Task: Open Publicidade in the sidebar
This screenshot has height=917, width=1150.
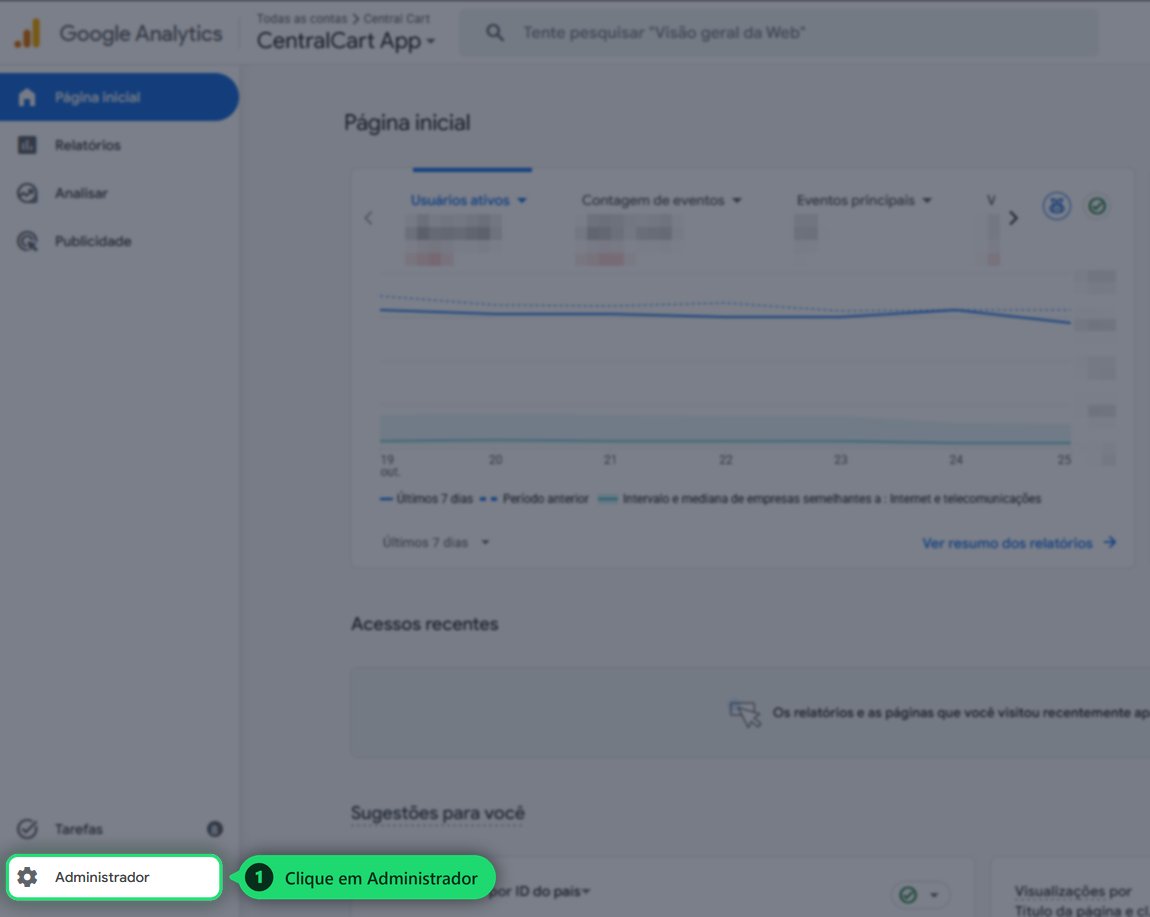Action: [x=119, y=241]
